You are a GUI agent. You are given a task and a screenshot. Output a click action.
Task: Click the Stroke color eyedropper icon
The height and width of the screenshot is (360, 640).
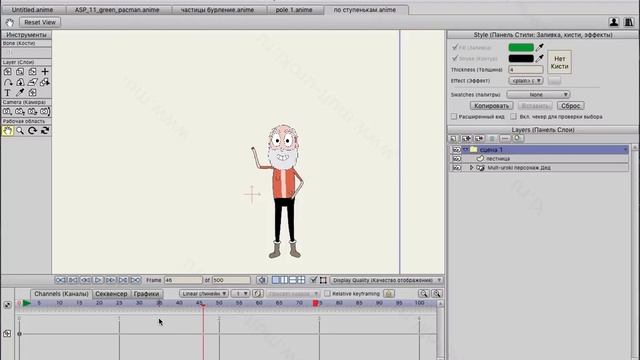coord(540,58)
